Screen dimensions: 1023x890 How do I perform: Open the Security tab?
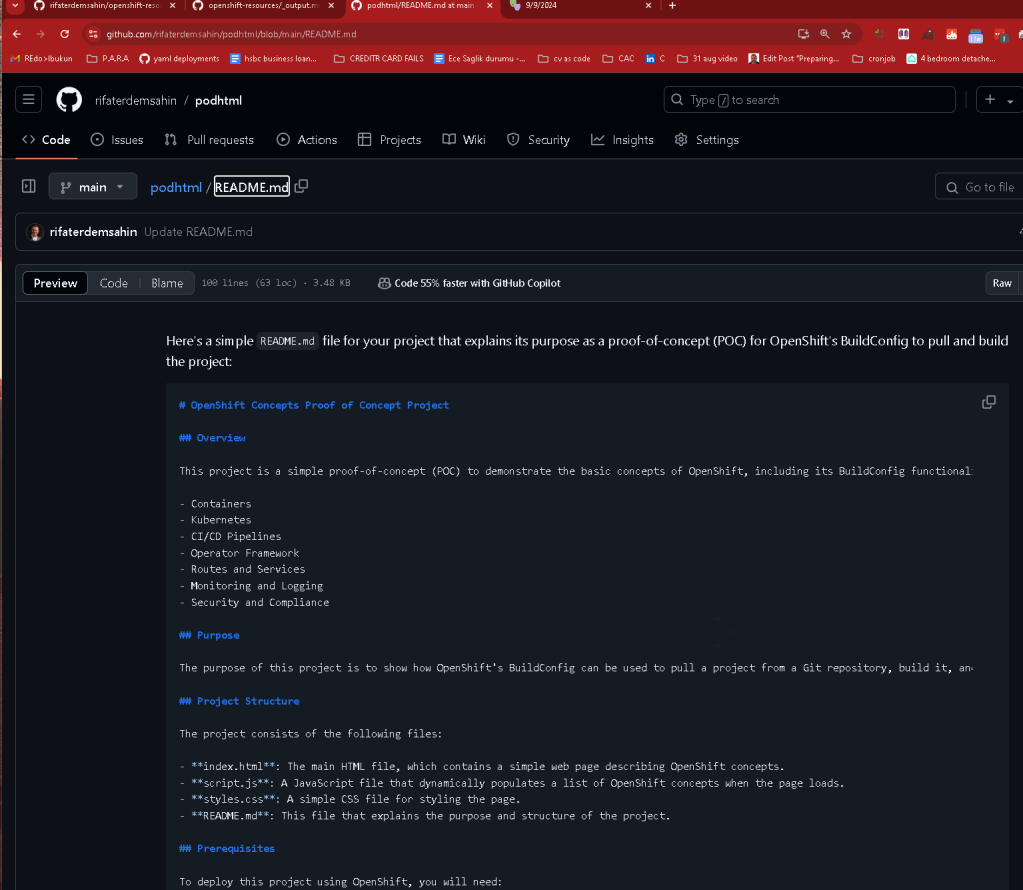tap(538, 140)
